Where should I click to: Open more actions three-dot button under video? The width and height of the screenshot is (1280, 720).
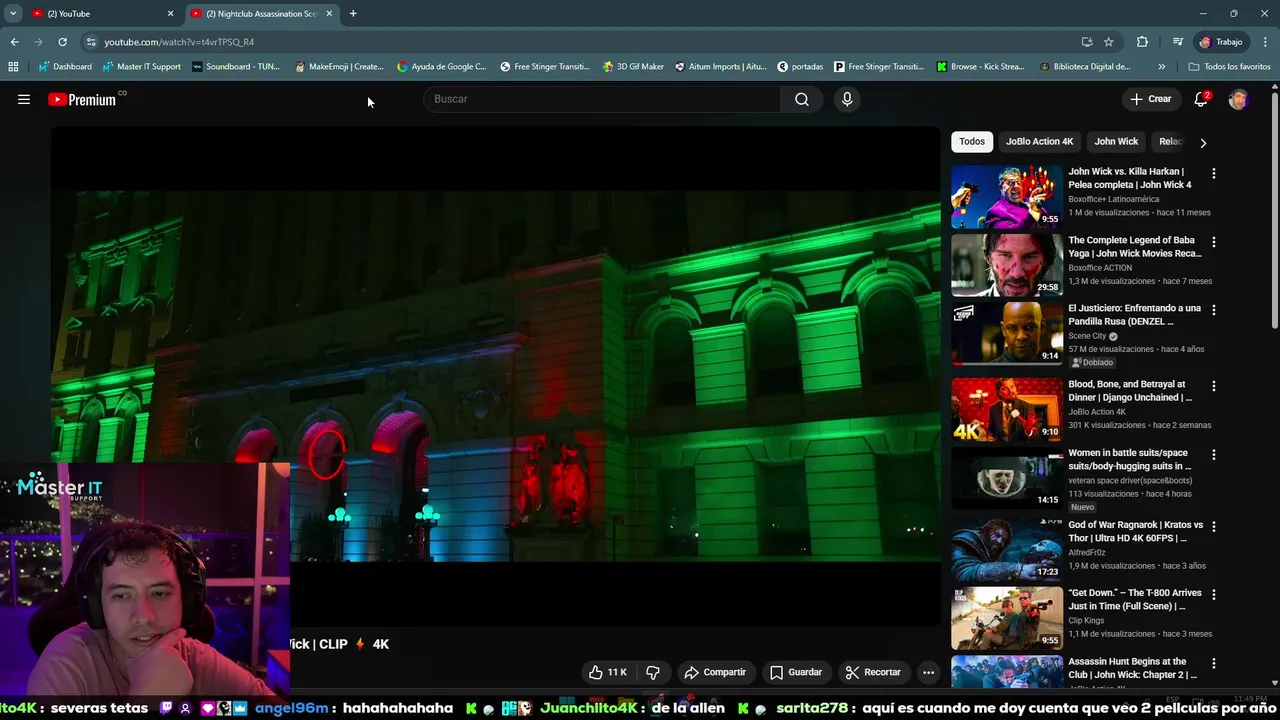[x=928, y=672]
